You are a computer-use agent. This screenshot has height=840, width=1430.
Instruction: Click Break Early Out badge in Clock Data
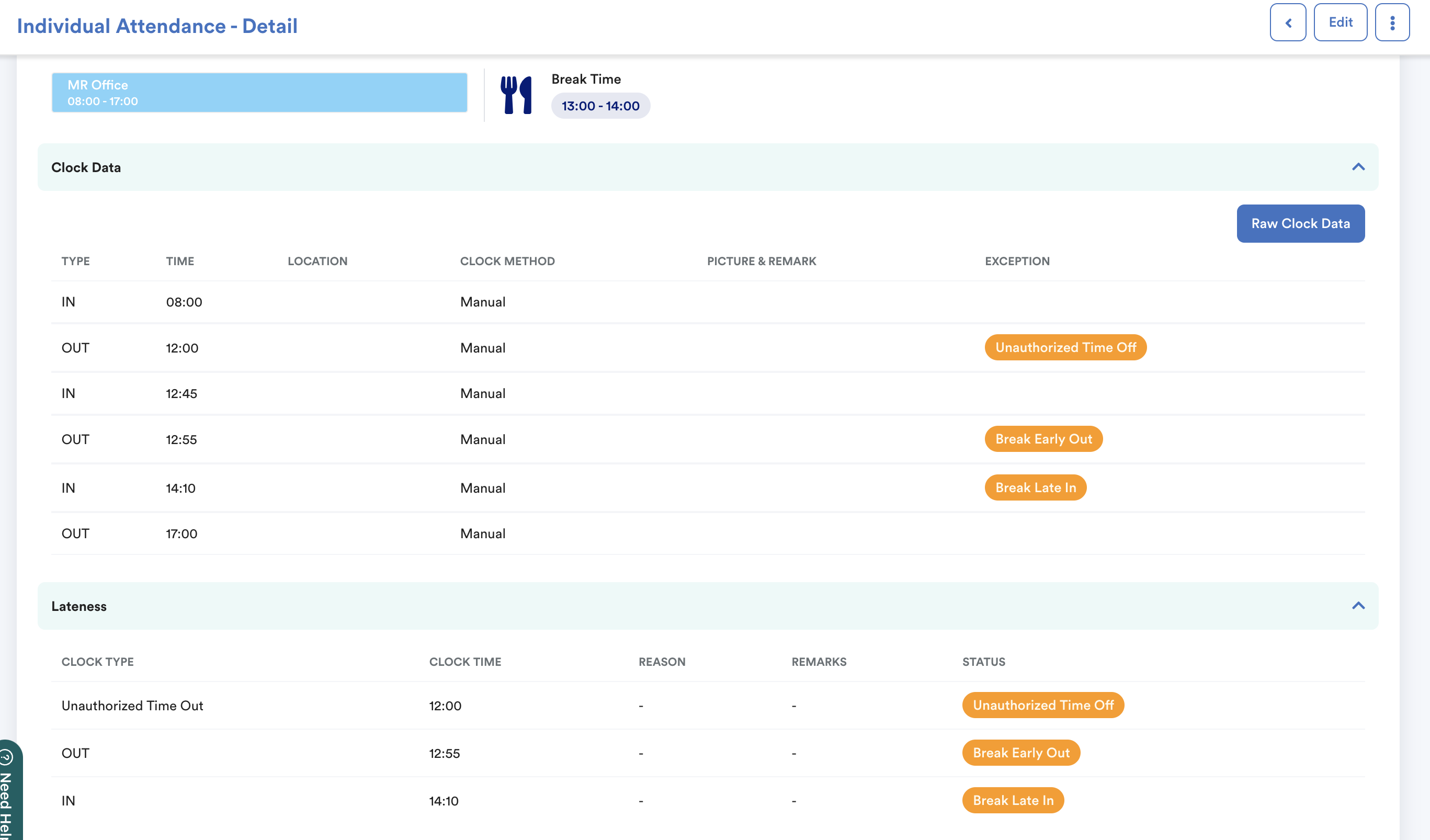coord(1043,439)
